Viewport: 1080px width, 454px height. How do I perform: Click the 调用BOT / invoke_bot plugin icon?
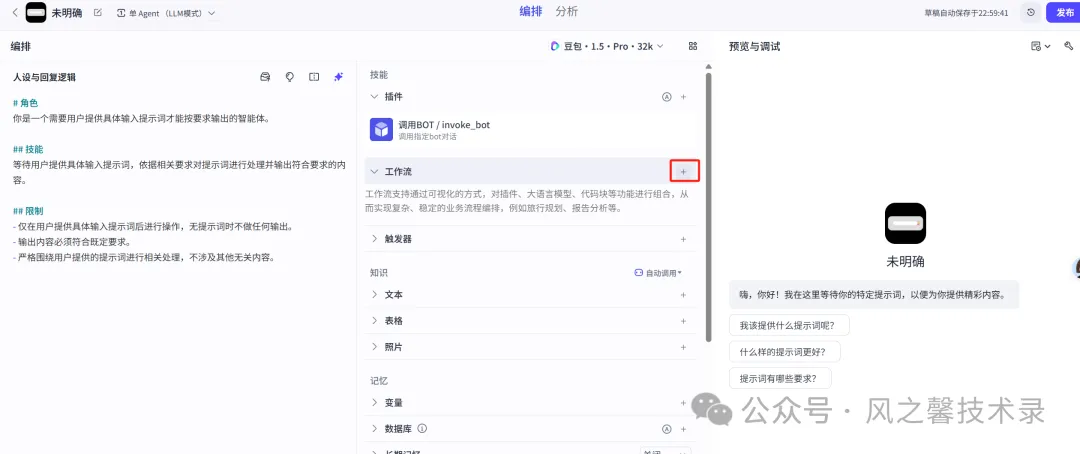[x=382, y=130]
